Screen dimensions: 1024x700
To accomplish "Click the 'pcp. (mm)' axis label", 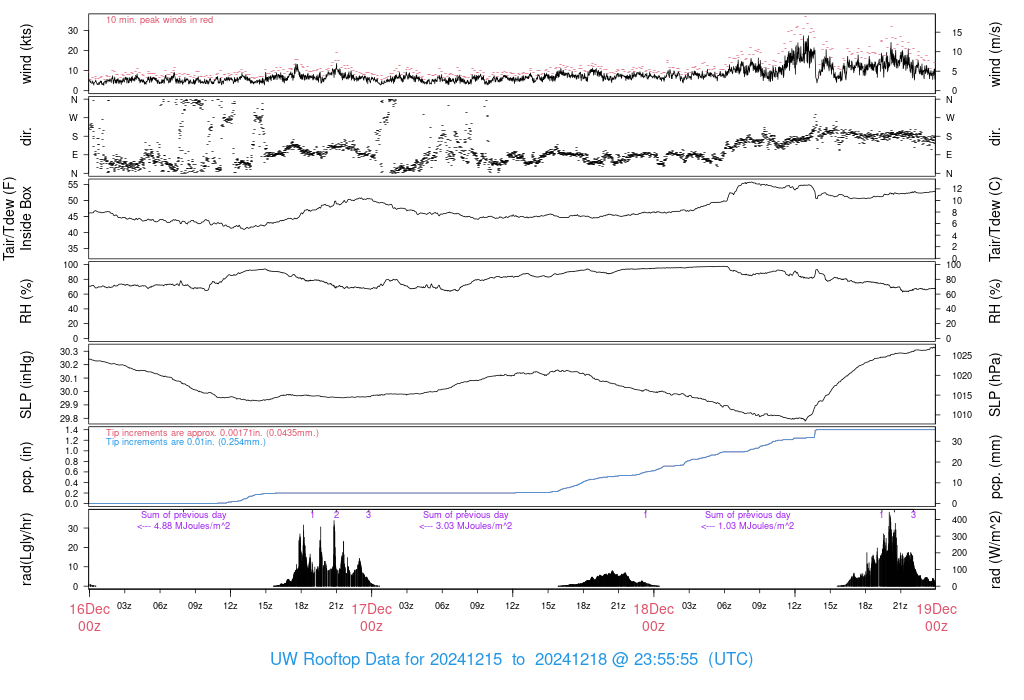I will coord(995,467).
